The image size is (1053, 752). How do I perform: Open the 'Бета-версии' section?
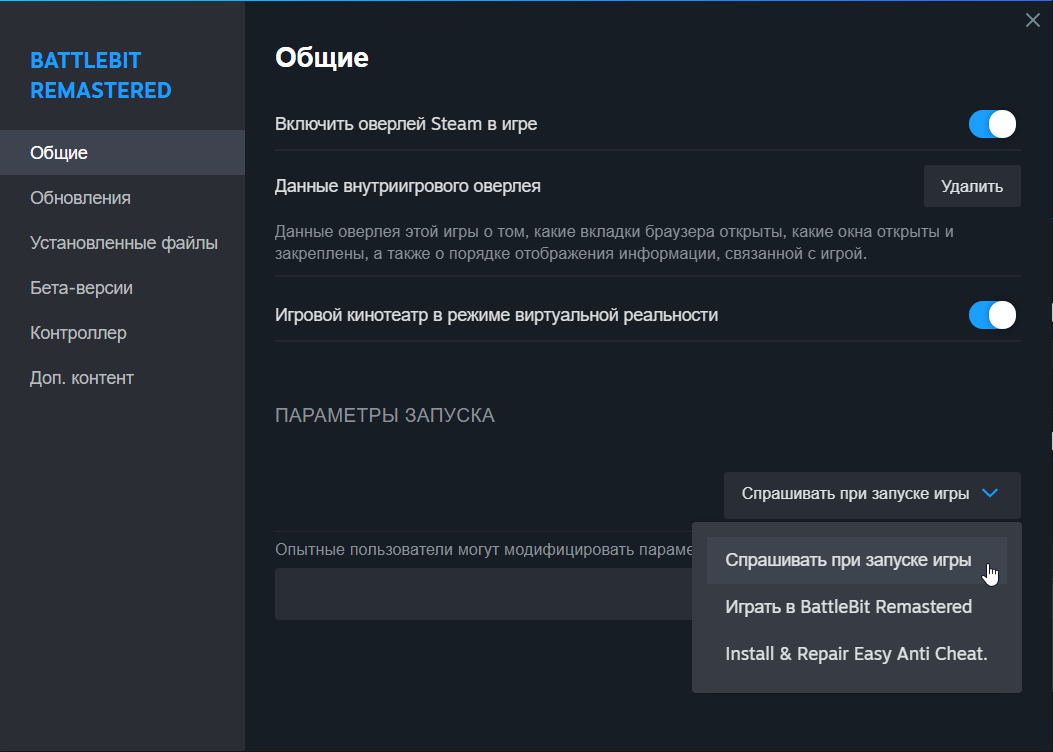point(81,288)
